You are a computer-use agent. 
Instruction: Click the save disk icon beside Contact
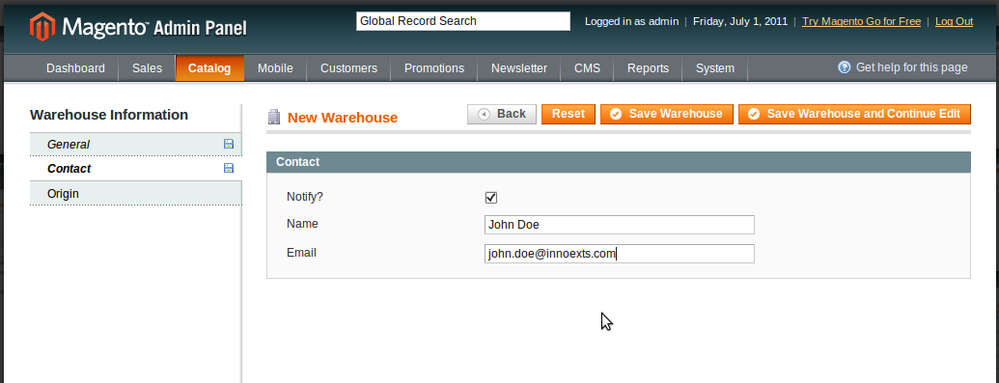tap(229, 168)
